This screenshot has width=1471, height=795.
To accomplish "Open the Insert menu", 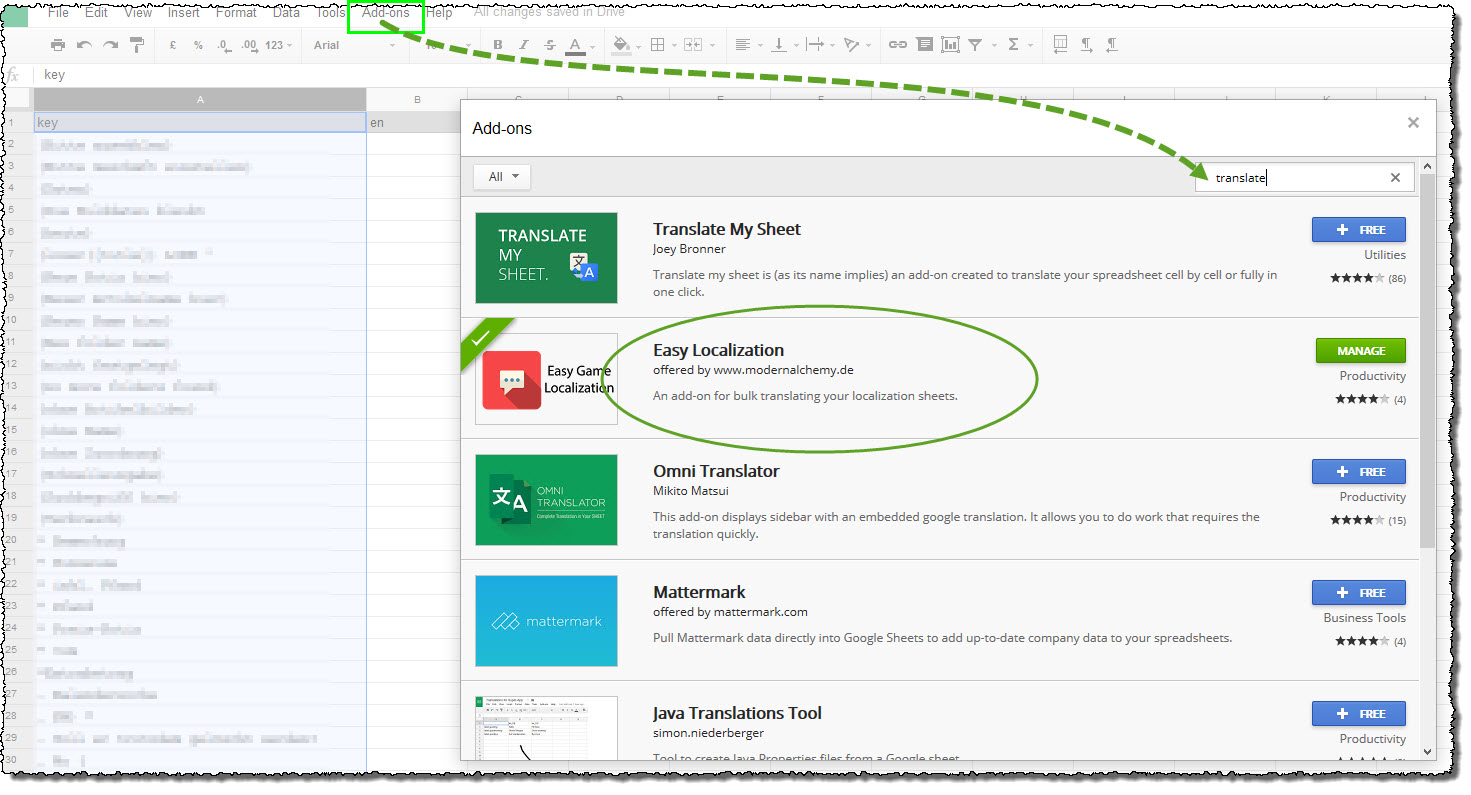I will click(184, 13).
